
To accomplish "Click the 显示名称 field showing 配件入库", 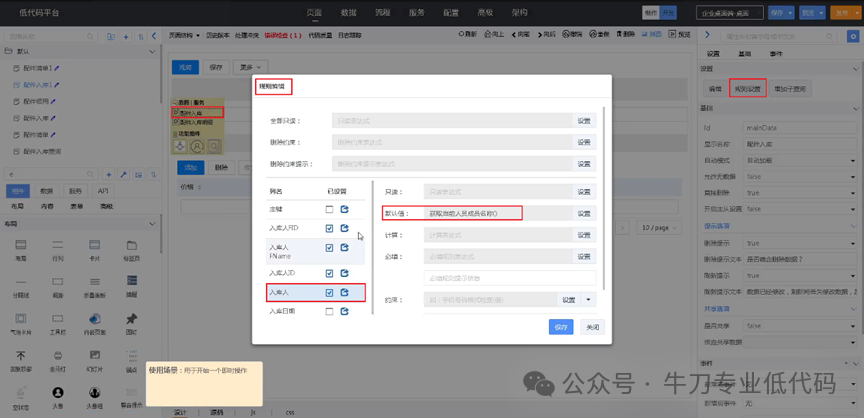I will point(800,145).
